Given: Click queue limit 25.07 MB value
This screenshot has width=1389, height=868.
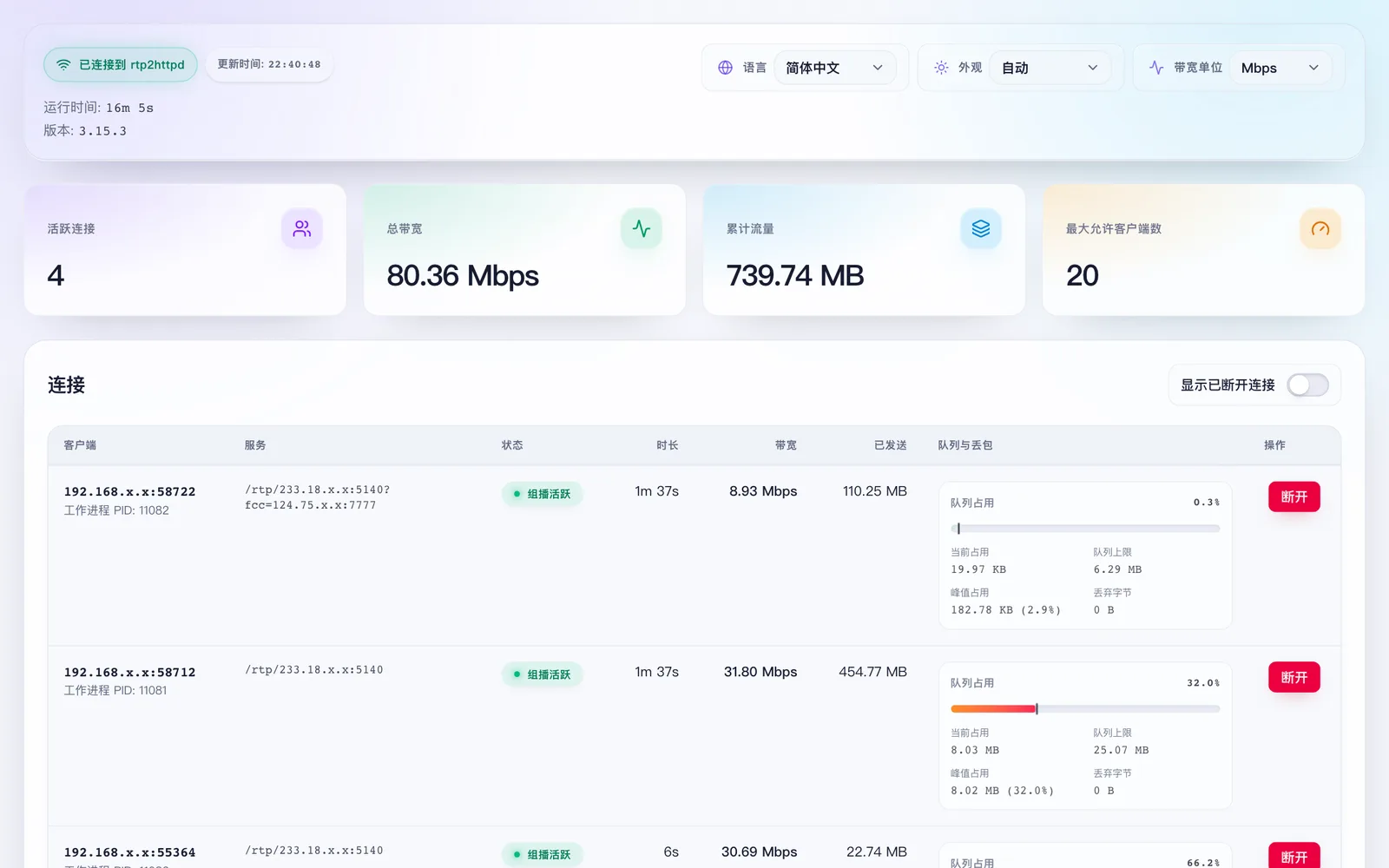Looking at the screenshot, I should [x=1121, y=750].
